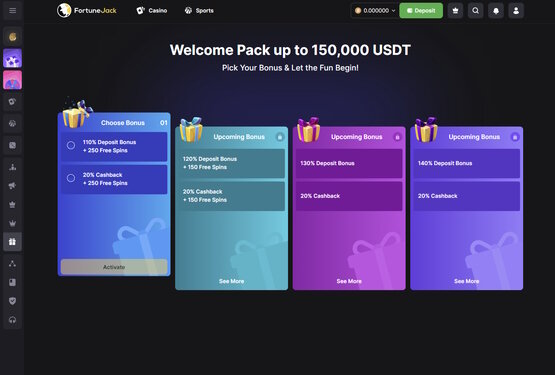Open the headset support sidebar icon
The image size is (555, 375).
pyautogui.click(x=12, y=320)
